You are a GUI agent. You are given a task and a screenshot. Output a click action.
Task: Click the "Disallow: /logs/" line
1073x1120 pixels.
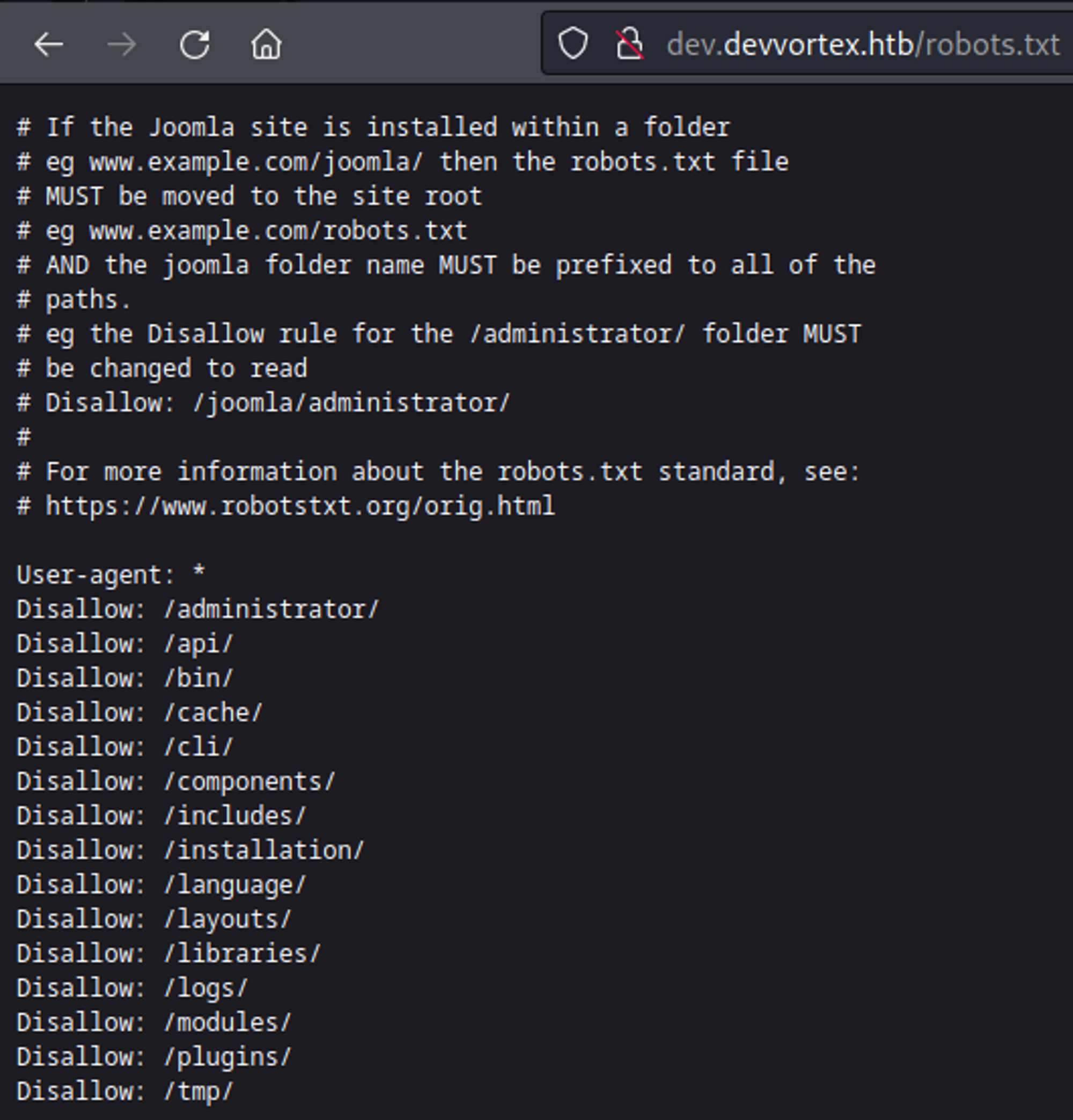click(133, 988)
